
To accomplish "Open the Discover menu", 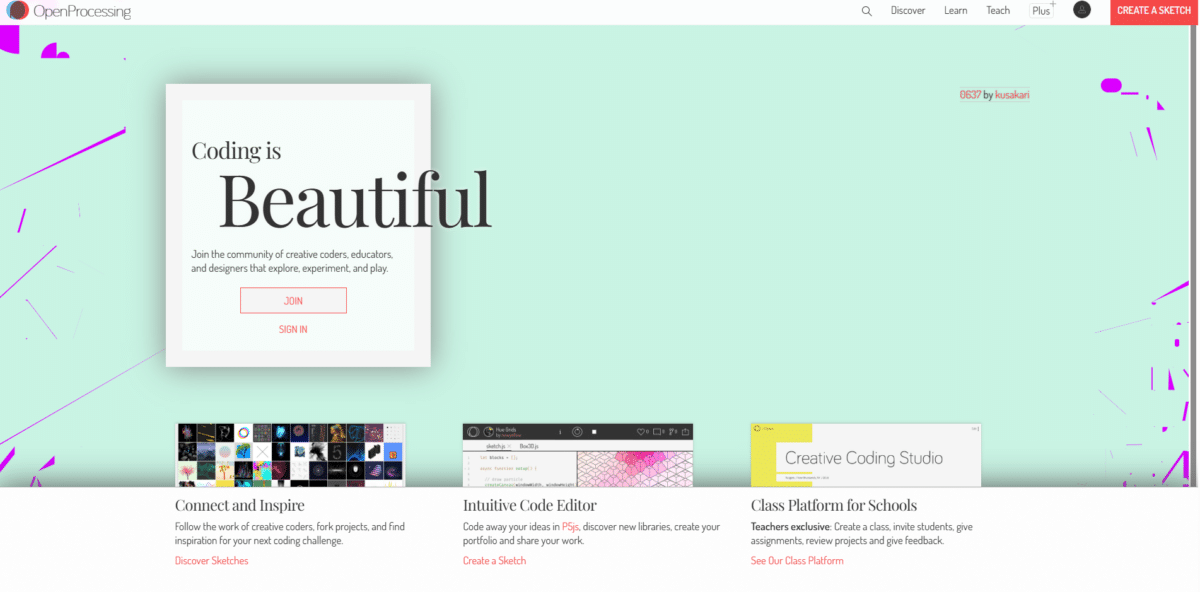I will pos(908,11).
